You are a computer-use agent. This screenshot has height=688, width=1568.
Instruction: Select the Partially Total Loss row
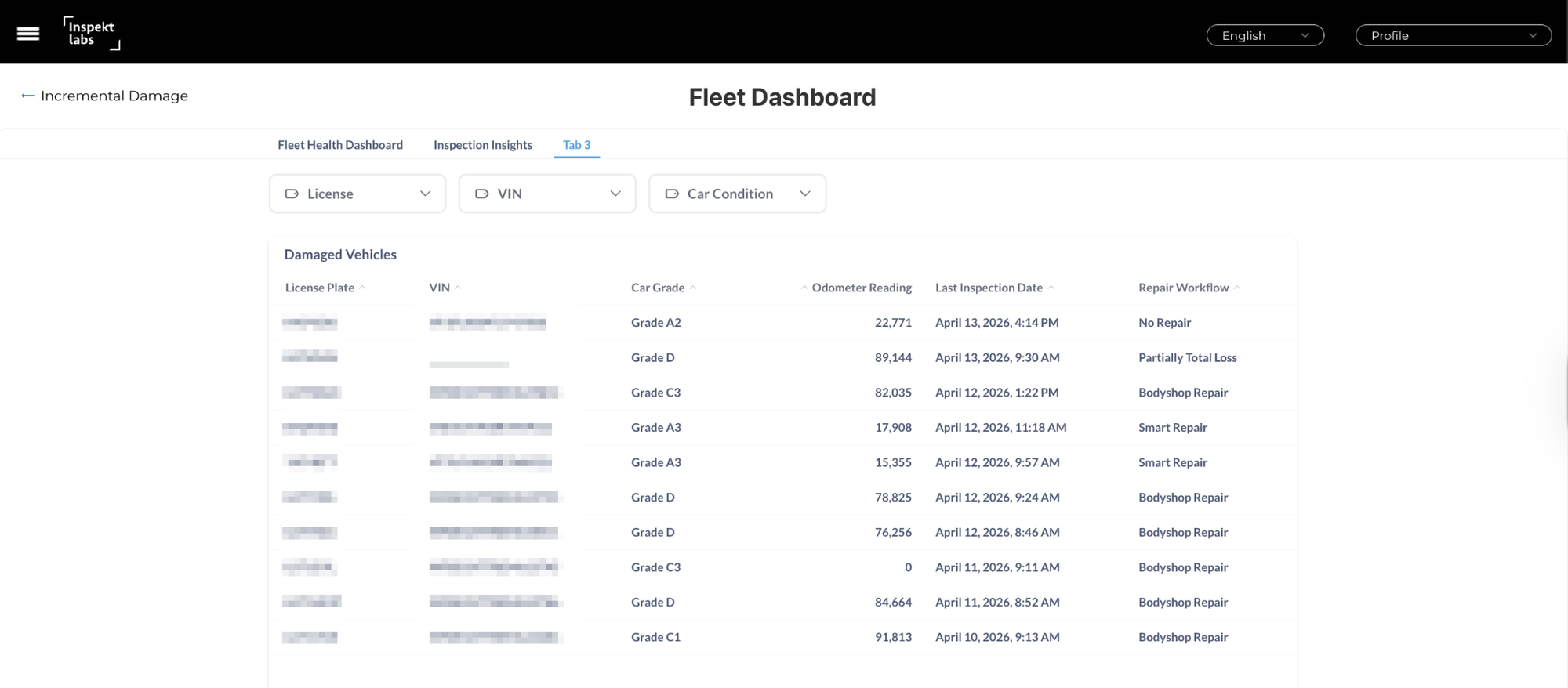point(782,357)
